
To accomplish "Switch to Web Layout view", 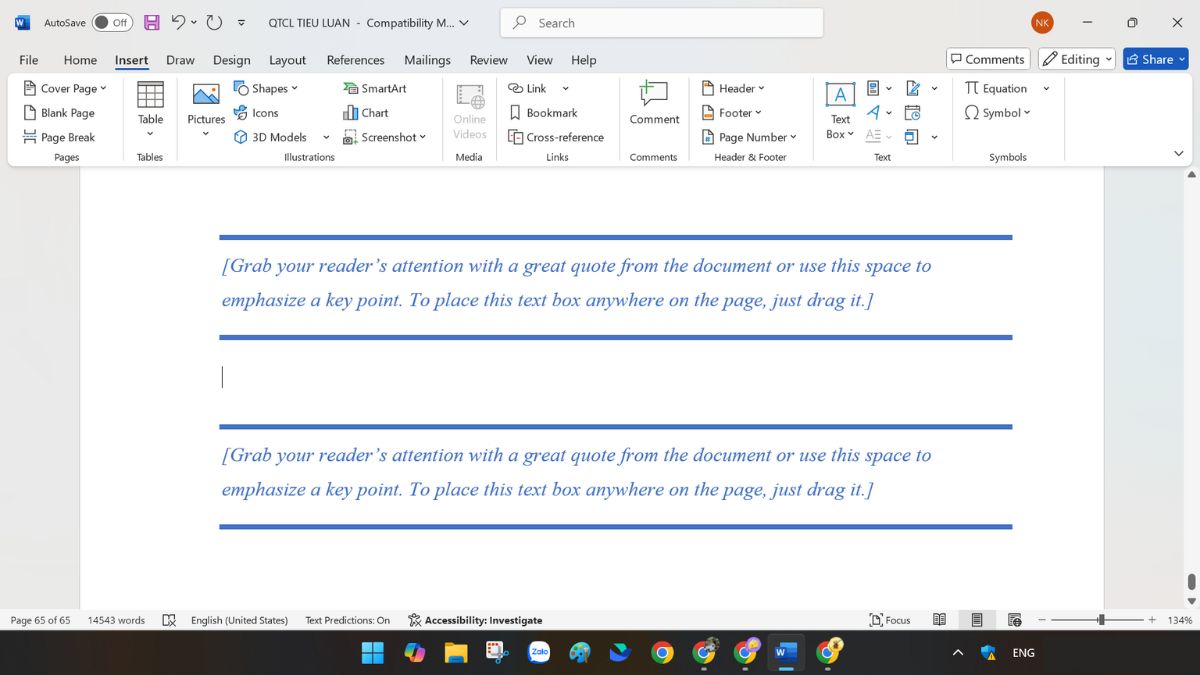I will tap(1014, 620).
